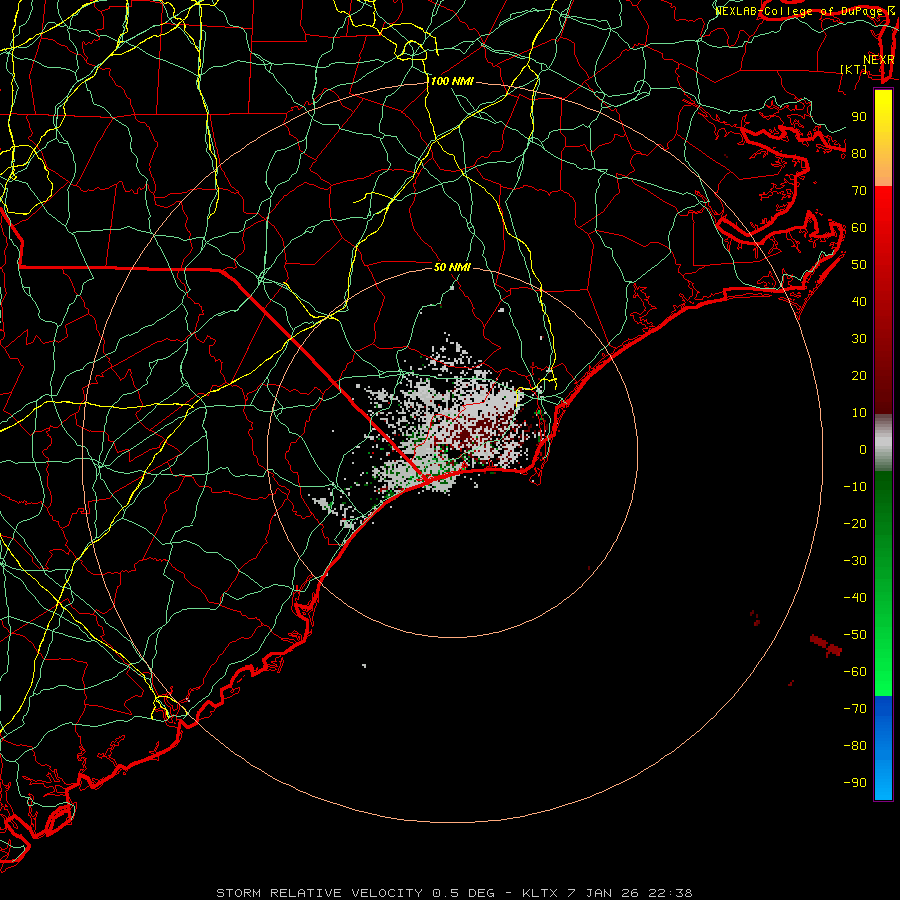Click the "100 NMI" range ring label
This screenshot has height=900, width=900.
452,82
